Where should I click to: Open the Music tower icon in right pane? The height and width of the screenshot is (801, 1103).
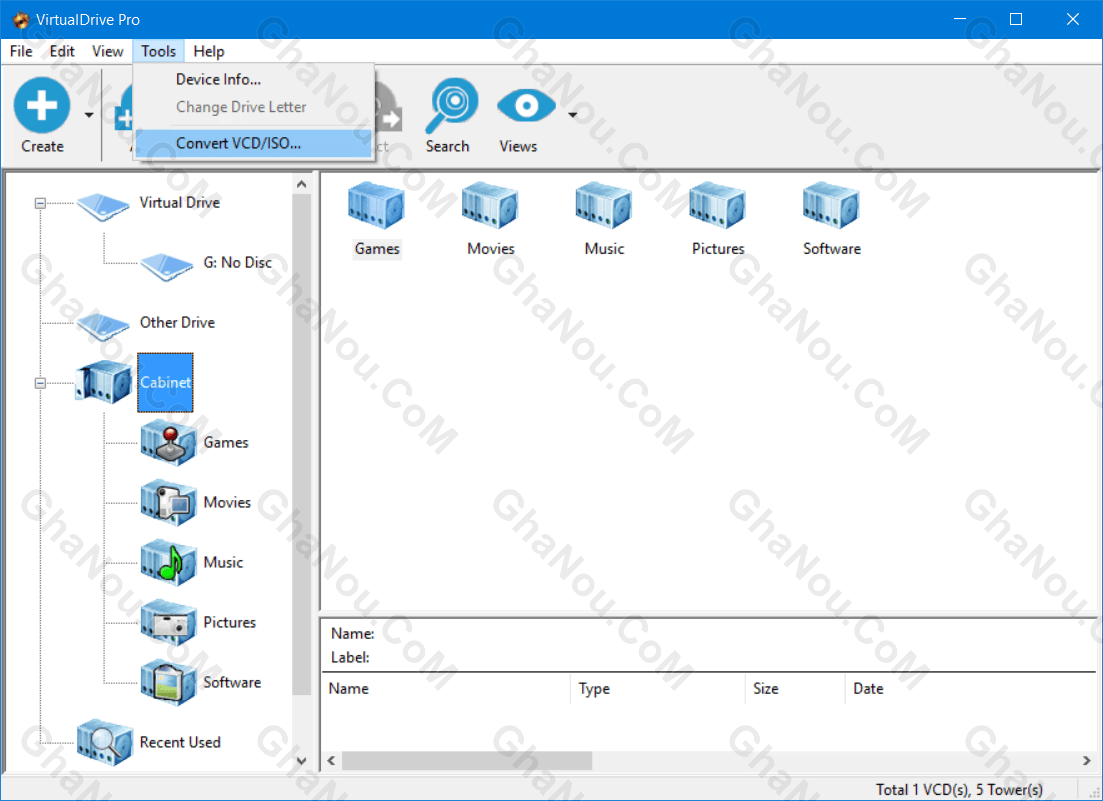[604, 205]
